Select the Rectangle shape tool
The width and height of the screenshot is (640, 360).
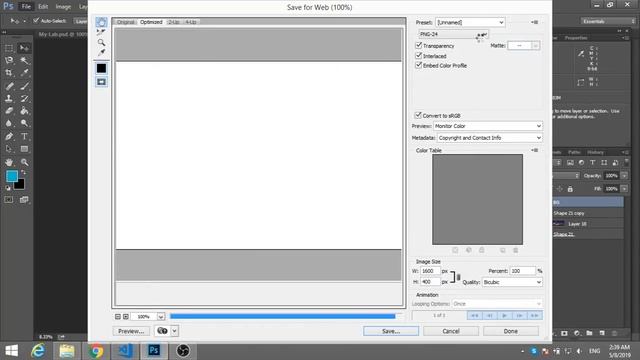click(x=24, y=149)
